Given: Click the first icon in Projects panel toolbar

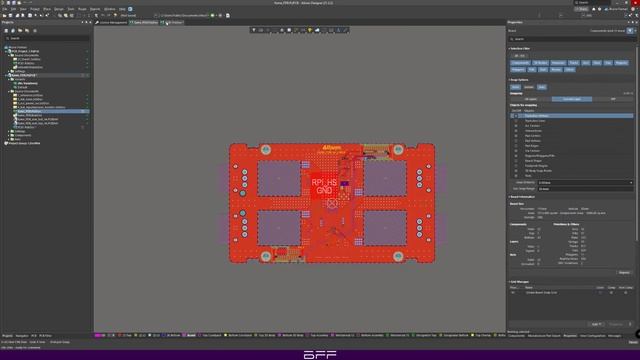Looking at the screenshot, I should 6,31.
